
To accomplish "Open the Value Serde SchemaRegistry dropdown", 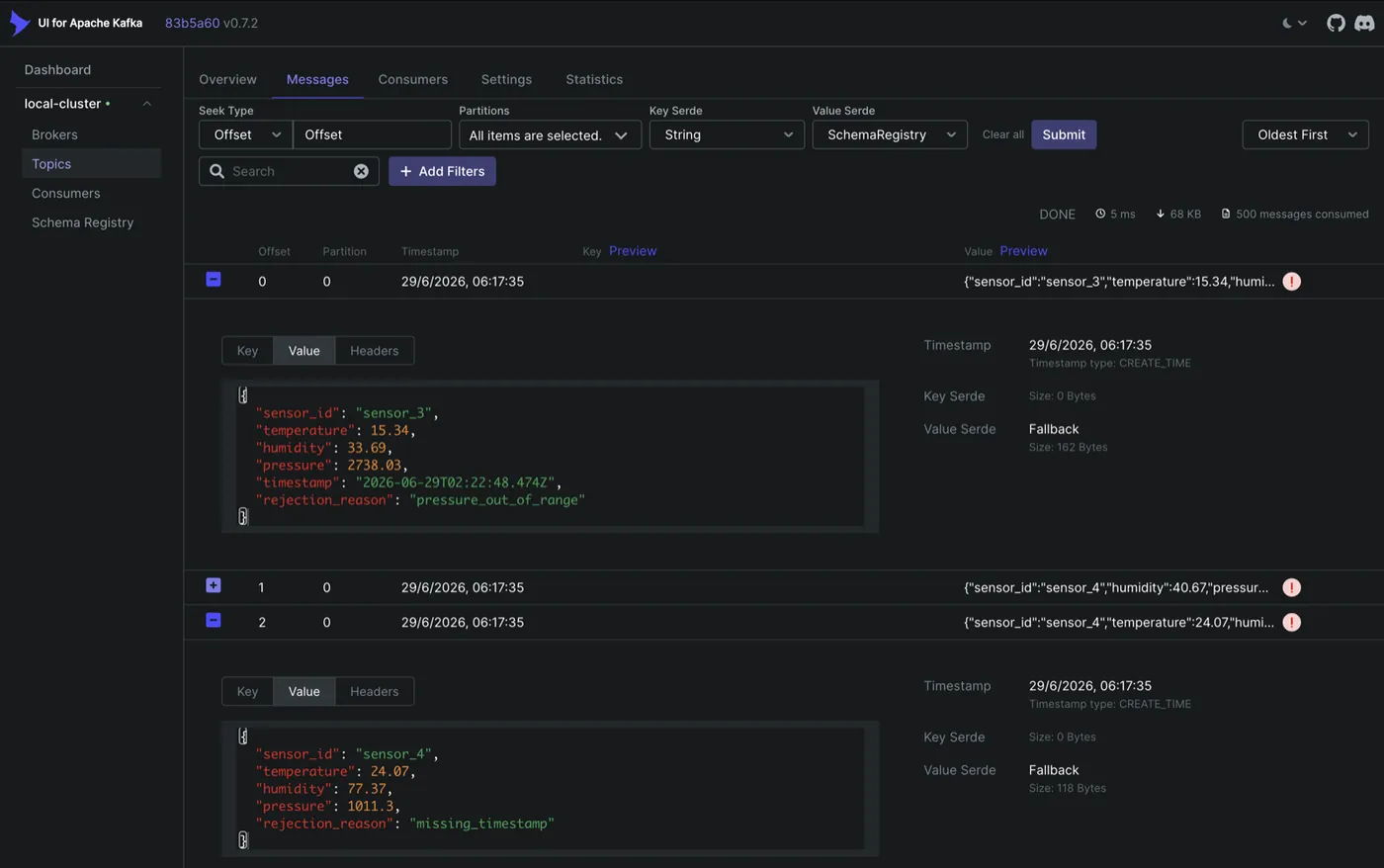I will click(x=890, y=134).
